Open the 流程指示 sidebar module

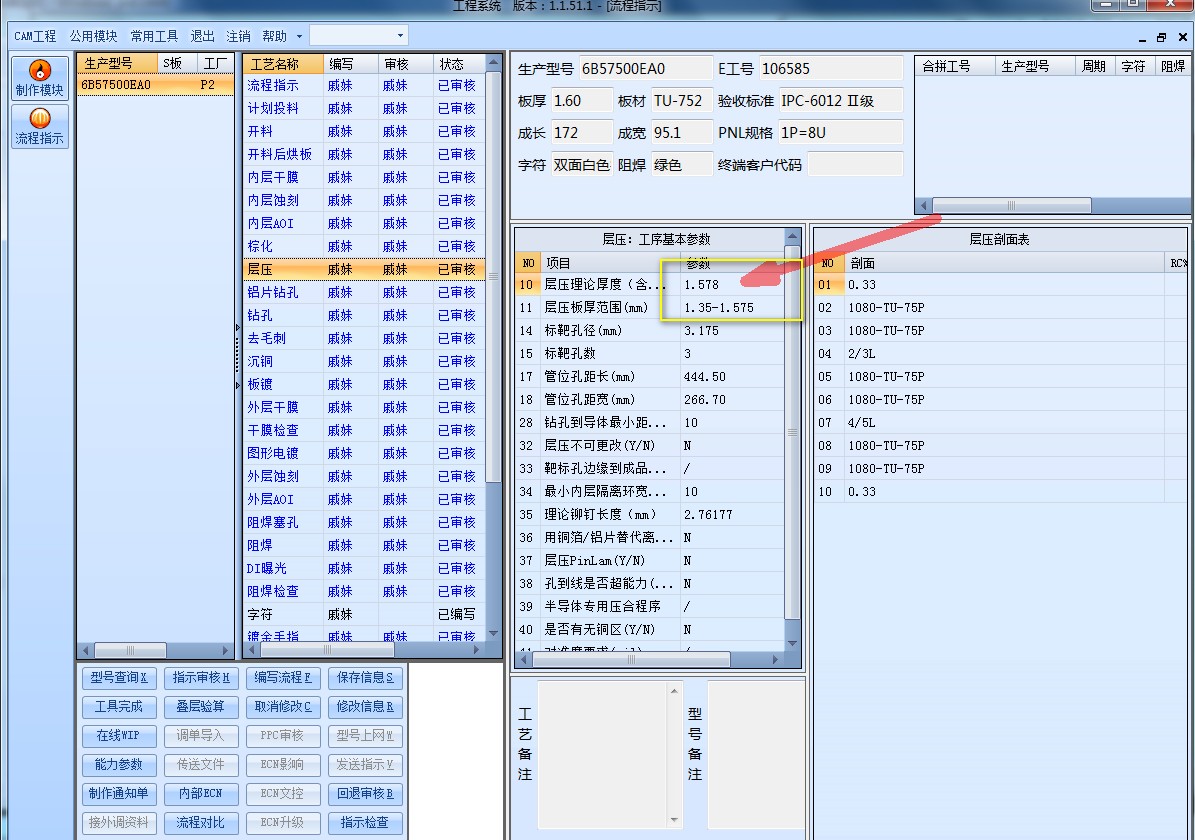point(40,127)
